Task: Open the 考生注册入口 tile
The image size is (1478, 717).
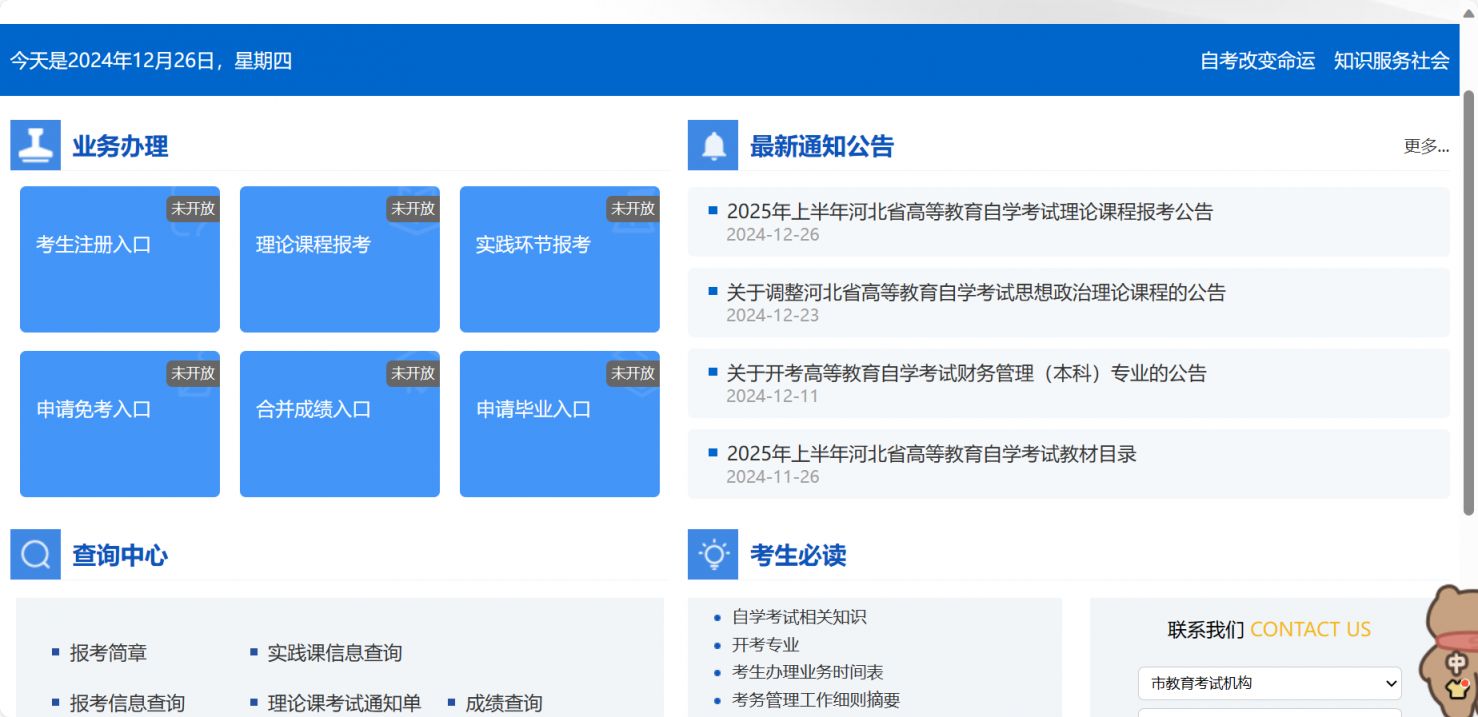Action: click(x=120, y=259)
